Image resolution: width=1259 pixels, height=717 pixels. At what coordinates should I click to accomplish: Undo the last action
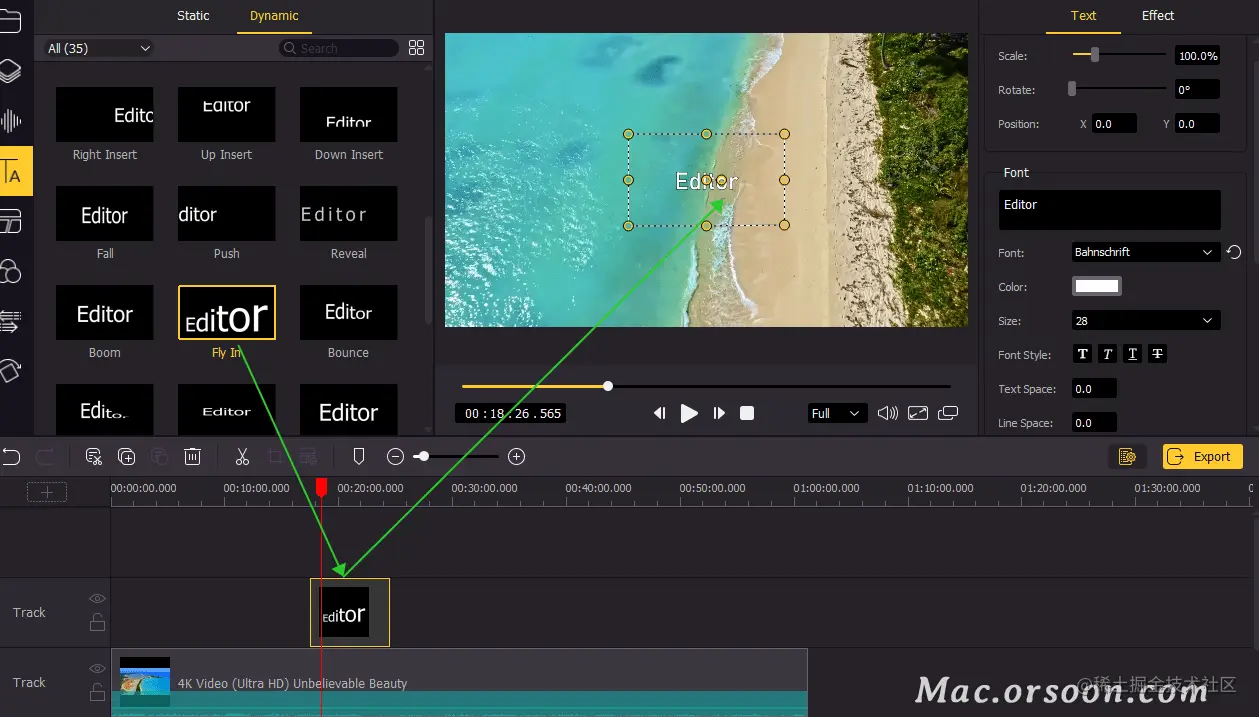pos(11,457)
